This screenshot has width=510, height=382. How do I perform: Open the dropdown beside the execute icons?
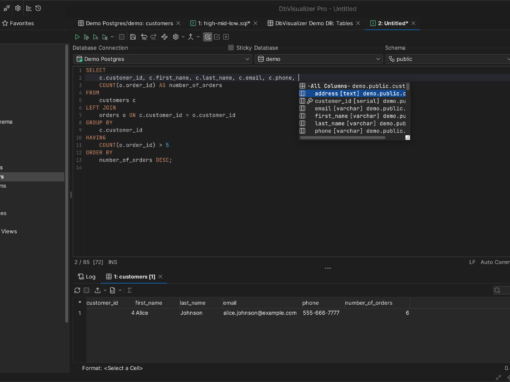click(x=112, y=37)
